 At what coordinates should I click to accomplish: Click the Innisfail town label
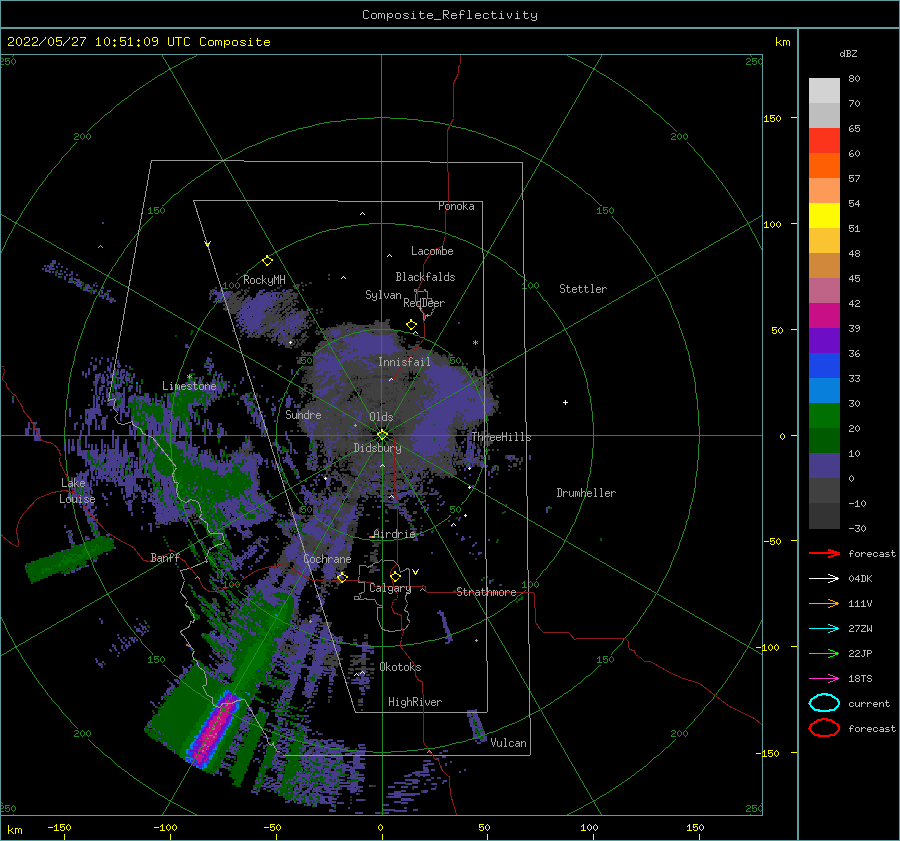coord(404,362)
